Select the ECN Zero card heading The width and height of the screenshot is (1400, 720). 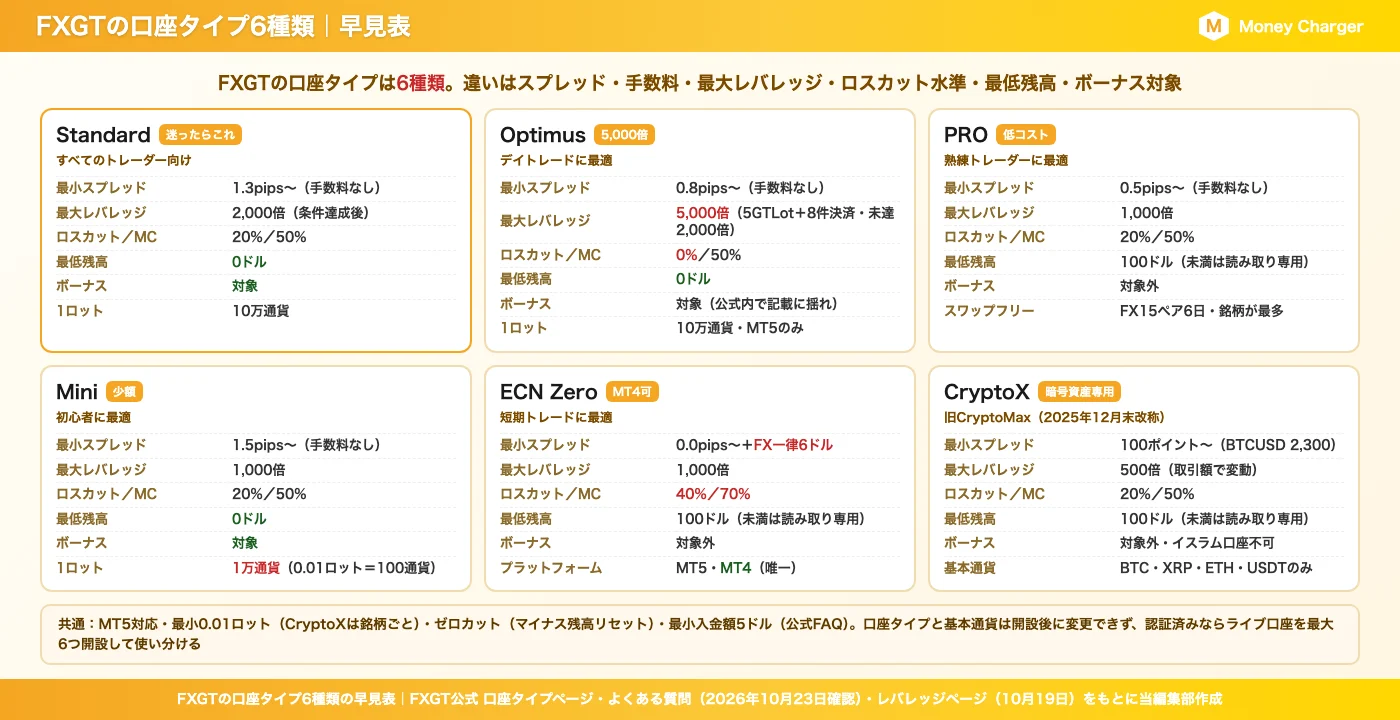point(548,392)
